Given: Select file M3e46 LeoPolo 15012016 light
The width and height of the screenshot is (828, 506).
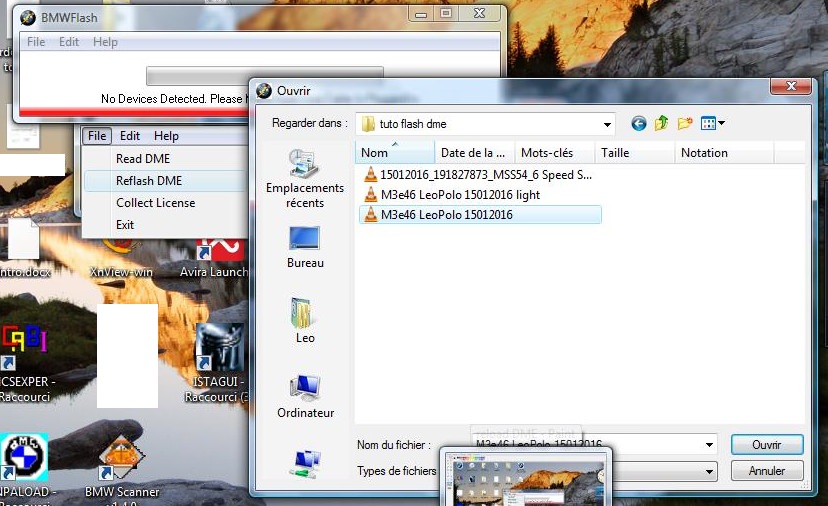Looking at the screenshot, I should [x=459, y=195].
